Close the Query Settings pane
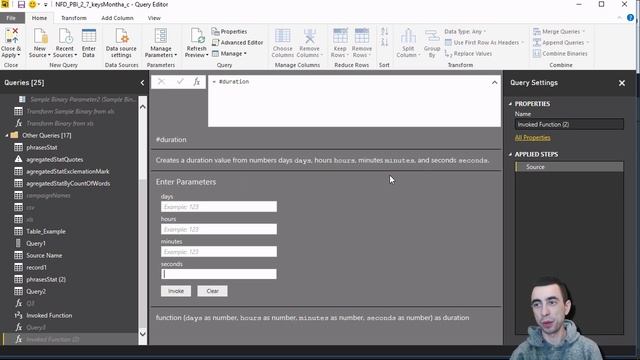Viewport: 640px width, 360px height. point(622,83)
